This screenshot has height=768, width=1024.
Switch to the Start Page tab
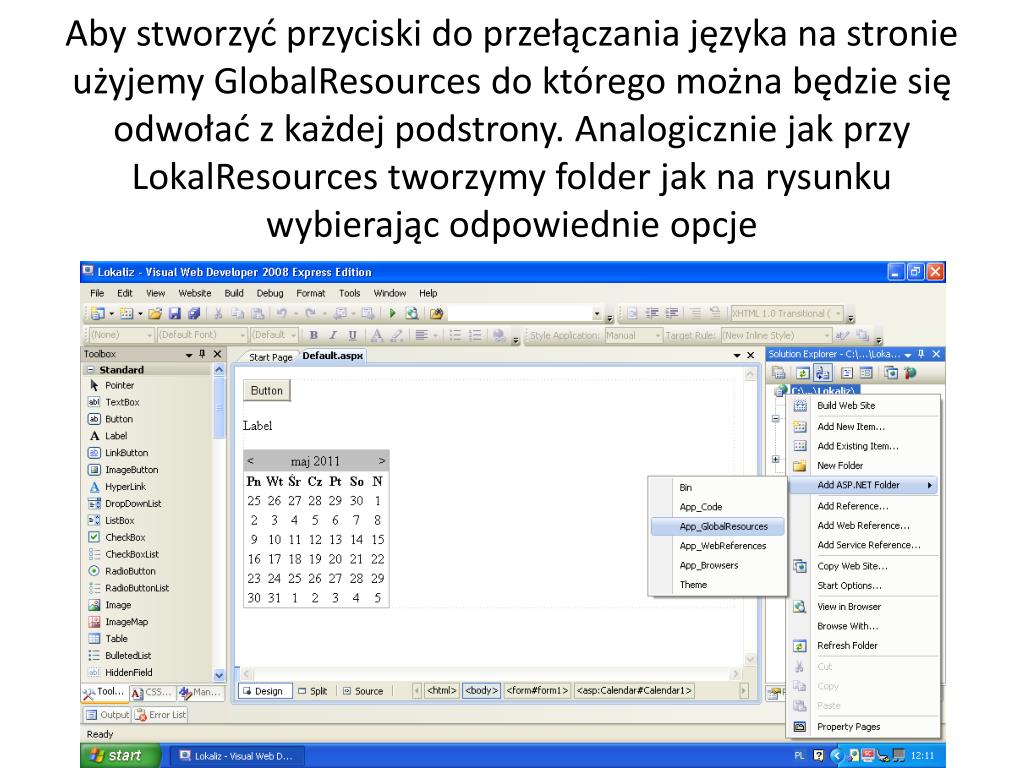point(270,357)
